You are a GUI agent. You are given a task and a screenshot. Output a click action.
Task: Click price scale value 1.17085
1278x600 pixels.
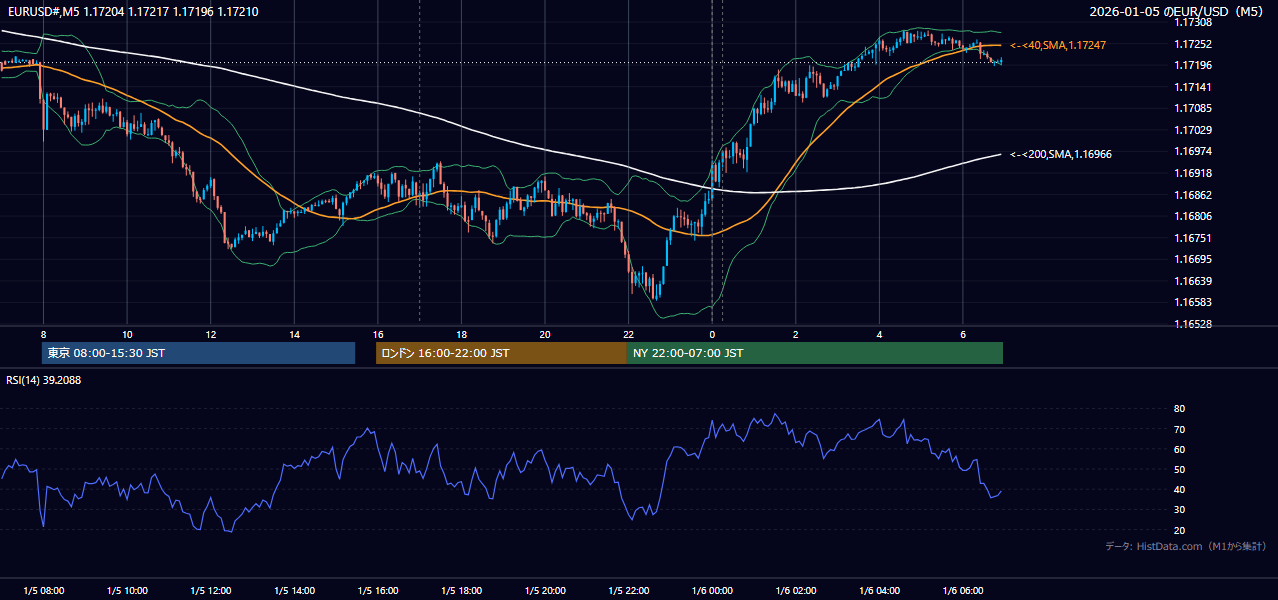click(x=1193, y=108)
